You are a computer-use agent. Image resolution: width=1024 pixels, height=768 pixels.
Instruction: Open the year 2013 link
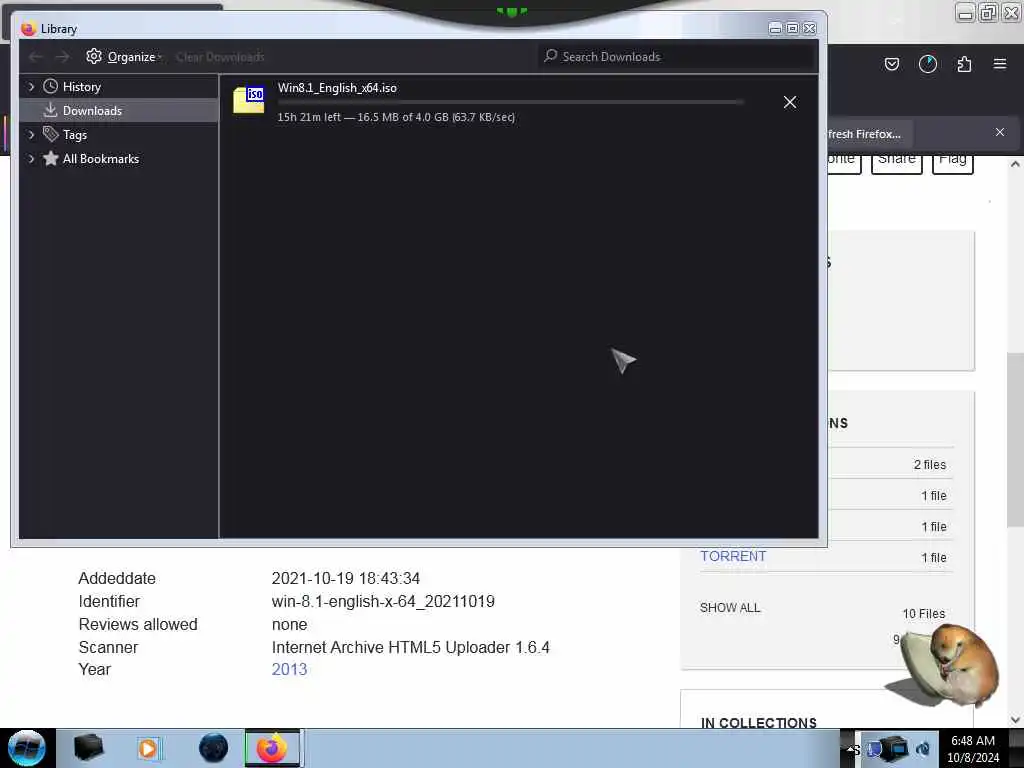[x=289, y=669]
